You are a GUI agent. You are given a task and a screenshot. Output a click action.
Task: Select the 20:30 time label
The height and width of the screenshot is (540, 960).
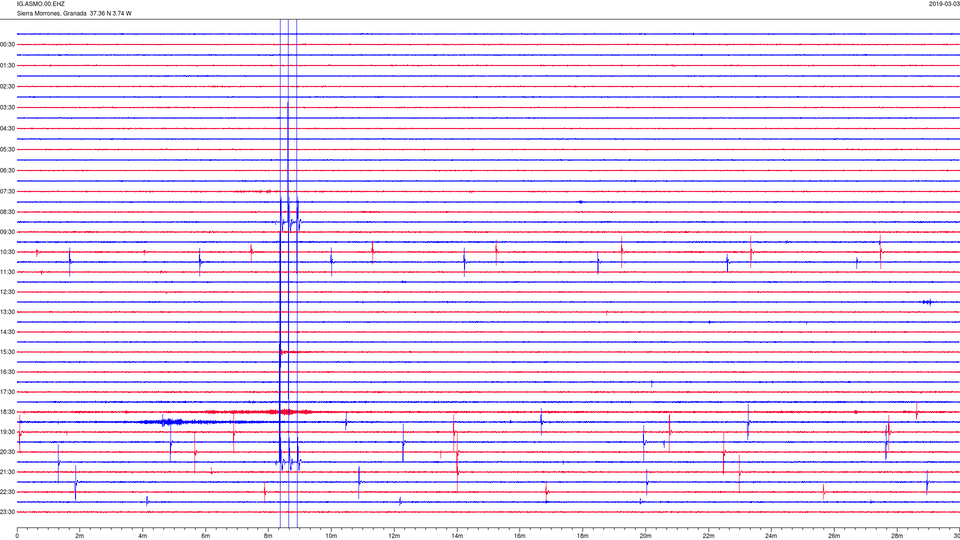click(x=7, y=452)
